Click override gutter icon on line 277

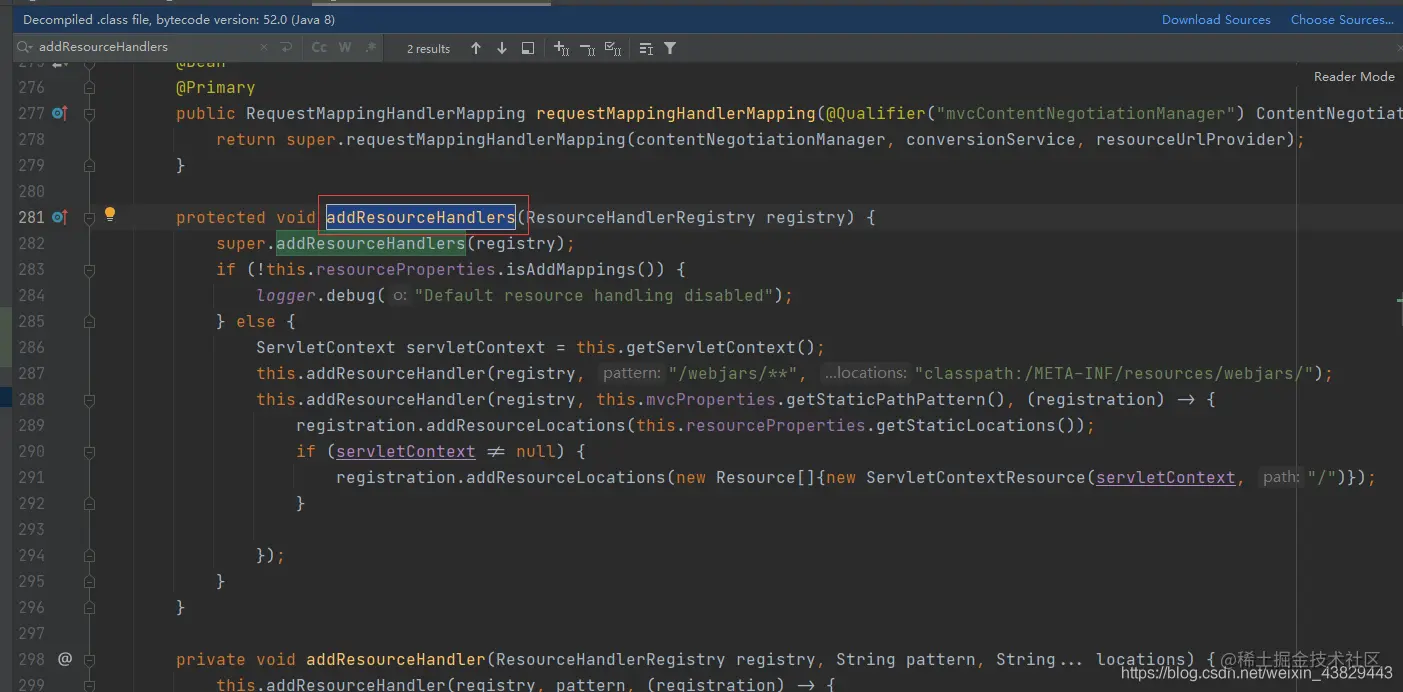59,113
